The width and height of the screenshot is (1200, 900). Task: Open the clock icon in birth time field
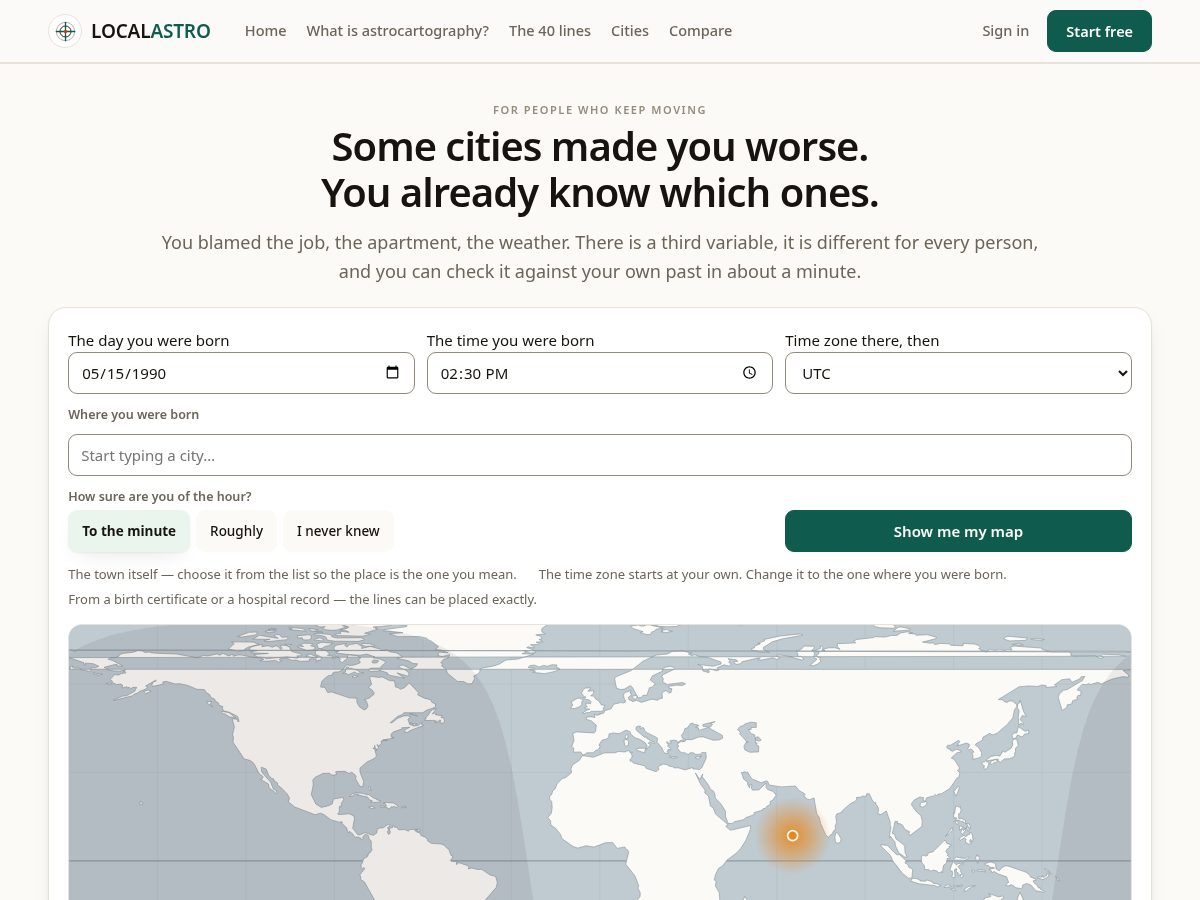pyautogui.click(x=750, y=373)
